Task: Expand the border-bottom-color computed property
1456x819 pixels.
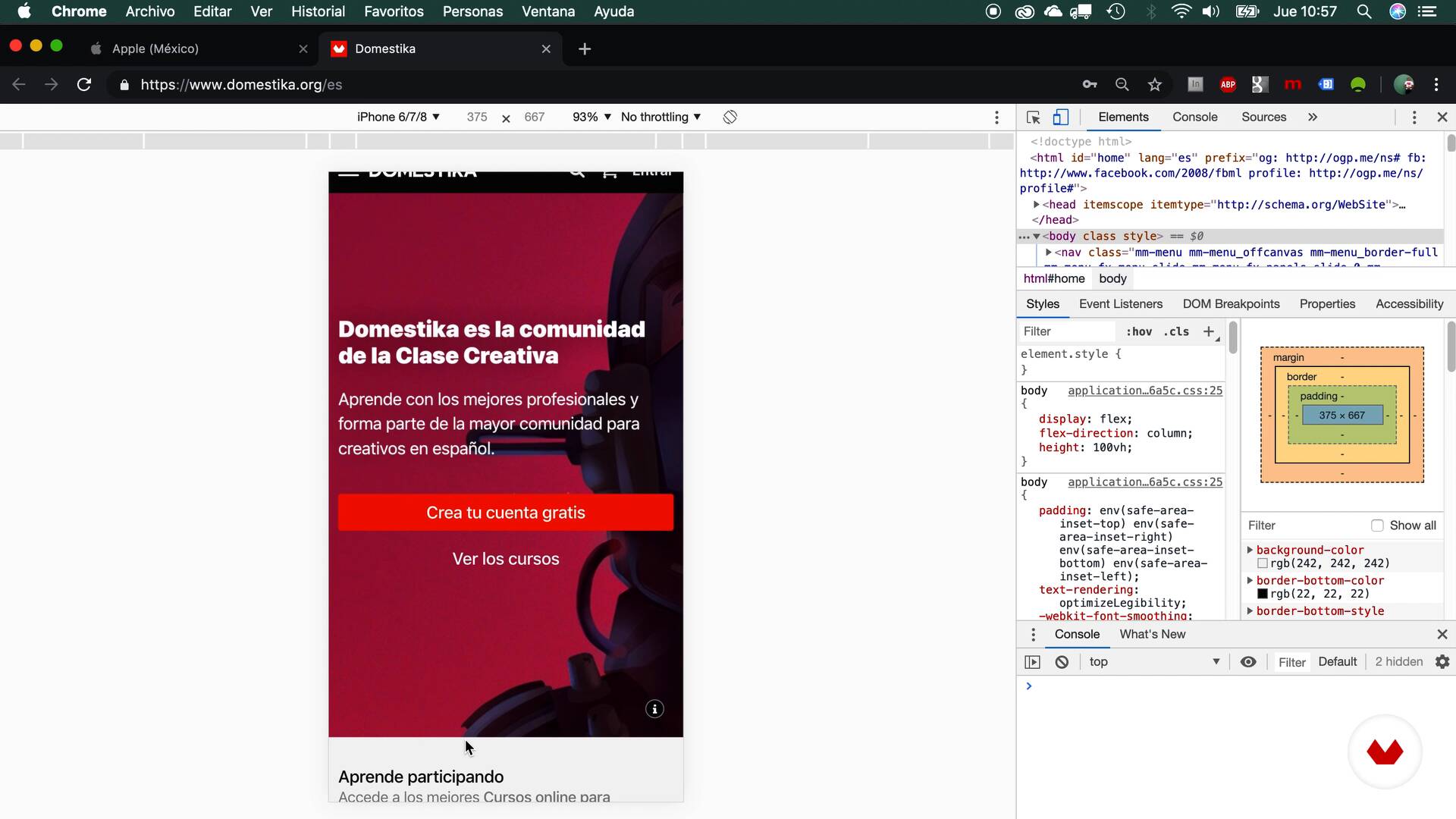Action: pyautogui.click(x=1250, y=580)
